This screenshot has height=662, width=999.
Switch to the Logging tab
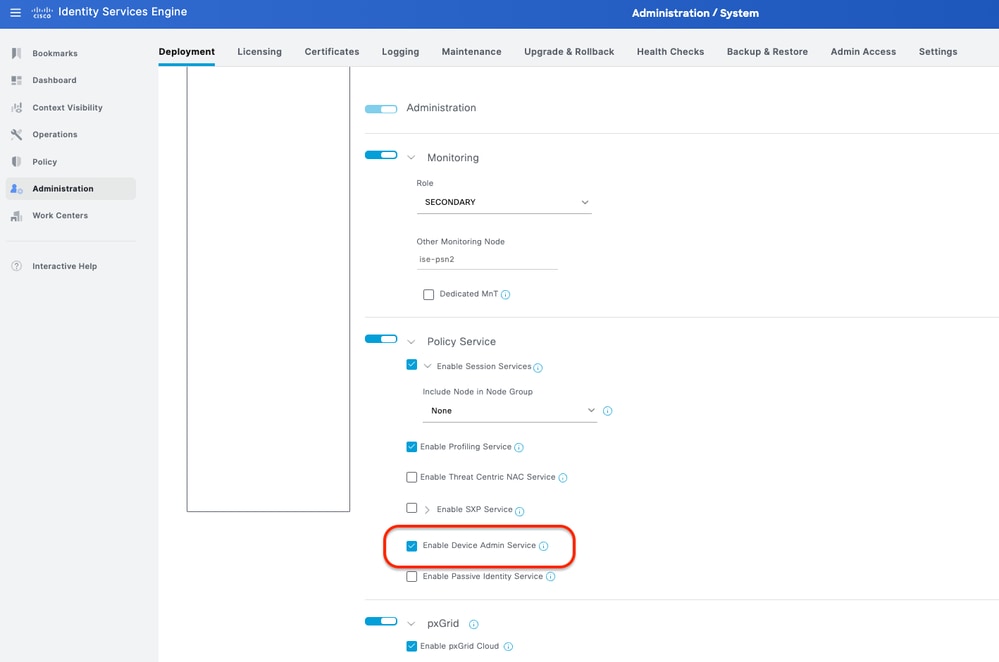tap(400, 52)
